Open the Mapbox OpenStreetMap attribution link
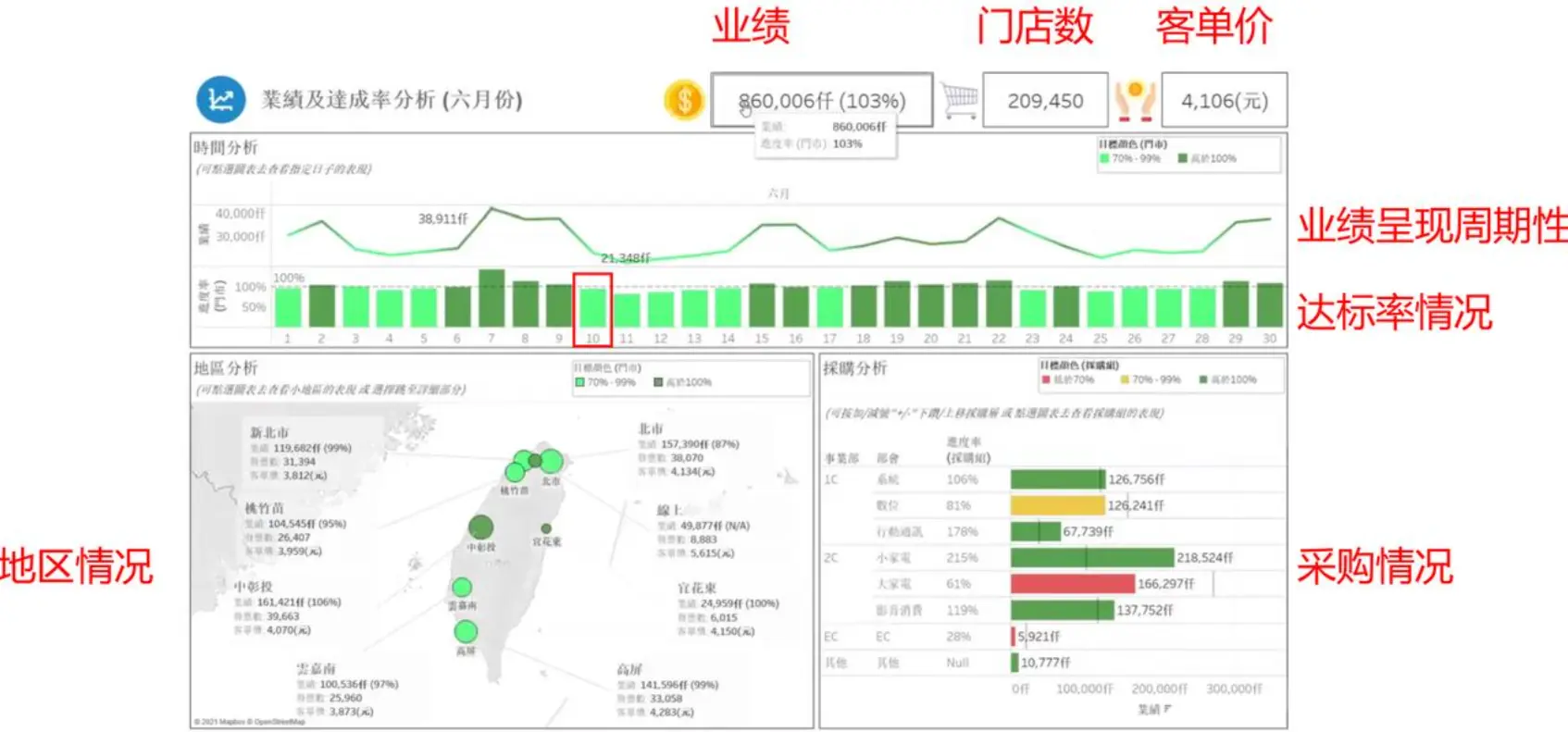Screen dimensions: 1568x732 250,722
